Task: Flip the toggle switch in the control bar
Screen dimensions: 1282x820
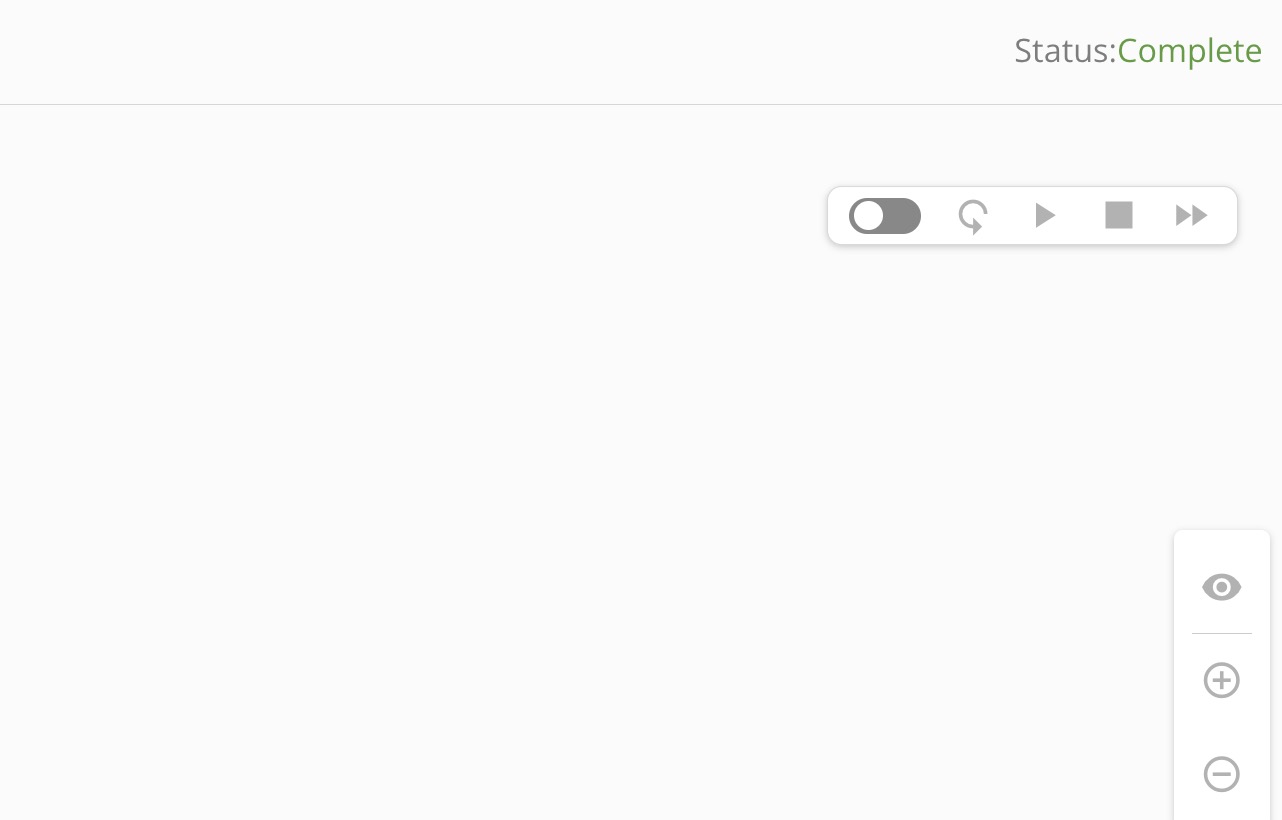Action: pos(885,216)
